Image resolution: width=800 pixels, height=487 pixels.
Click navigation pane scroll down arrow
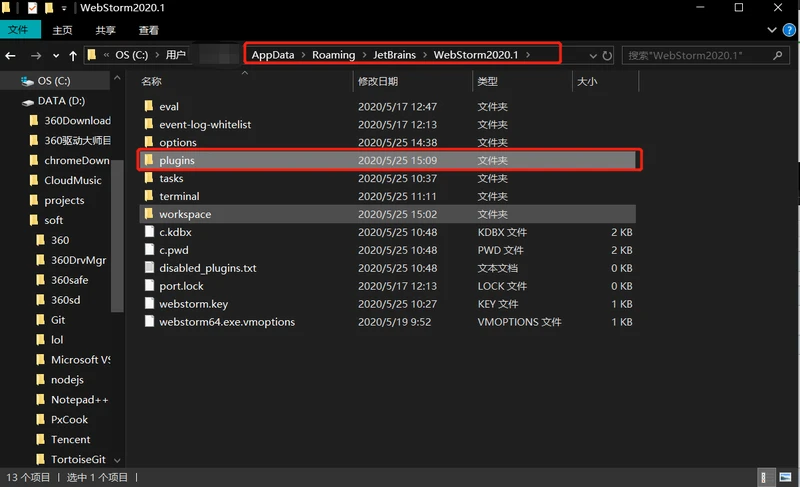[117, 460]
